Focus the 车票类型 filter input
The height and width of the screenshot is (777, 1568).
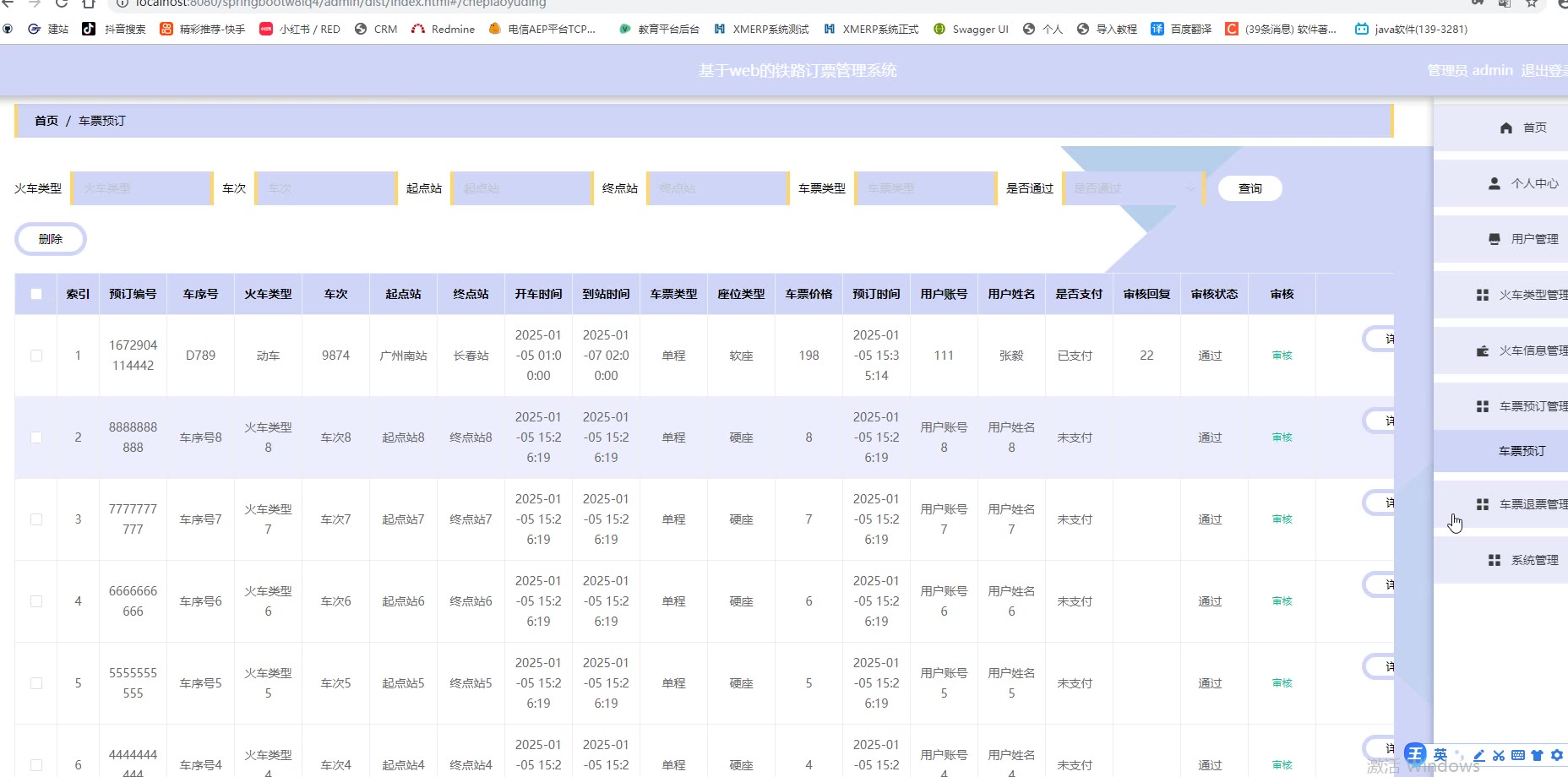coord(925,188)
